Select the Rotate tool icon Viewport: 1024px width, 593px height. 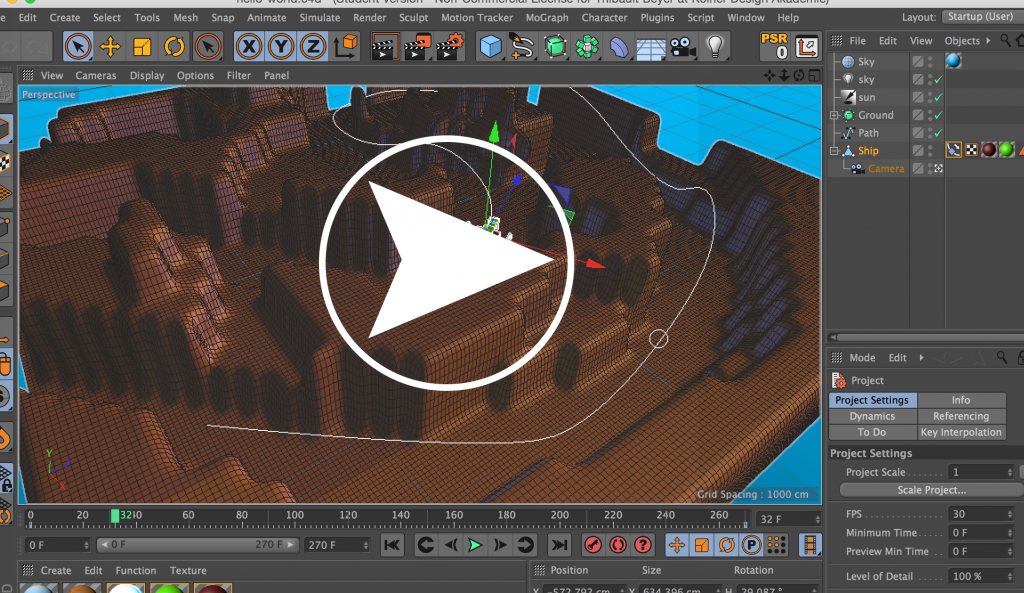(x=174, y=47)
